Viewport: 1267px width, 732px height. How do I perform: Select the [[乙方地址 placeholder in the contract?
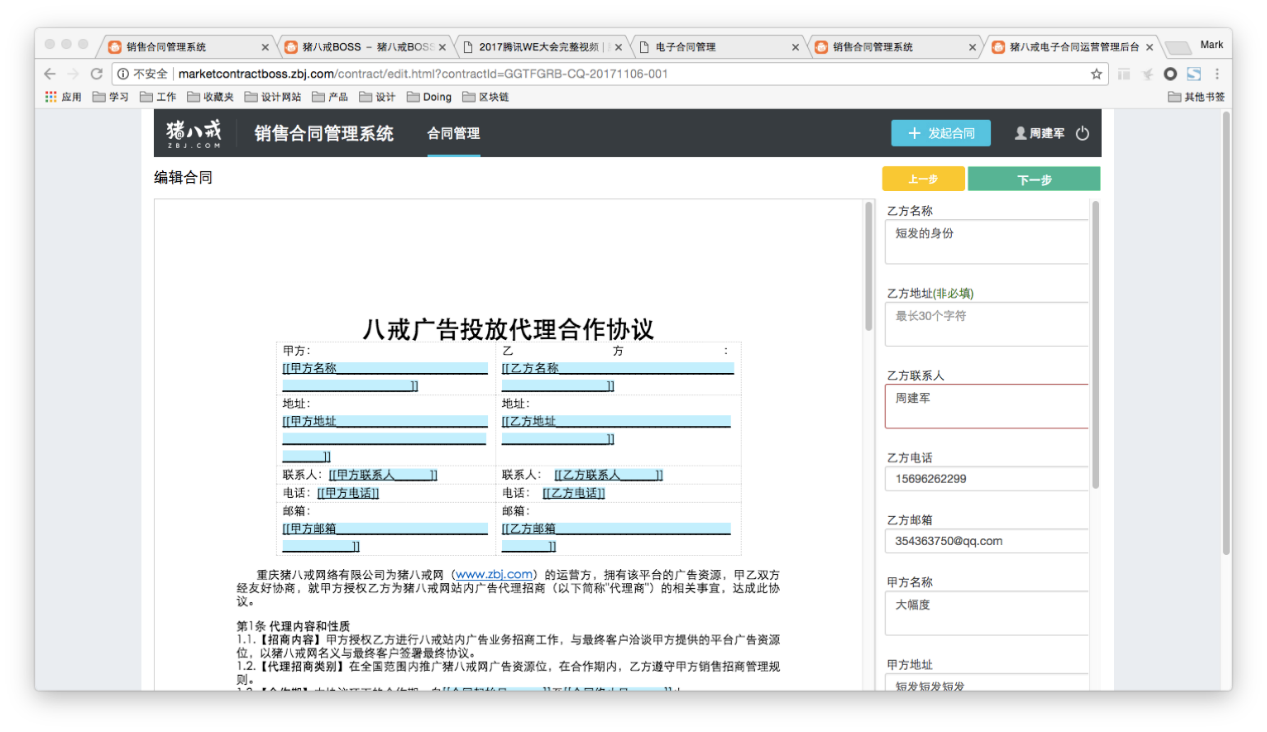(x=616, y=430)
